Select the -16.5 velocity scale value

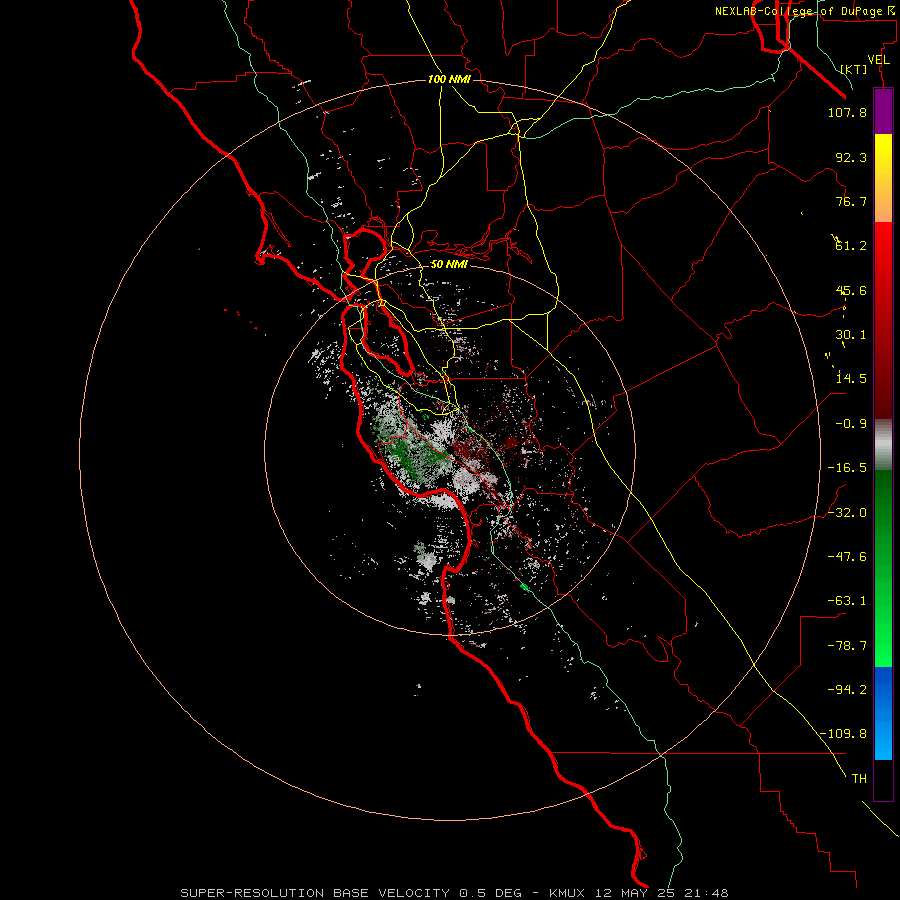click(847, 468)
